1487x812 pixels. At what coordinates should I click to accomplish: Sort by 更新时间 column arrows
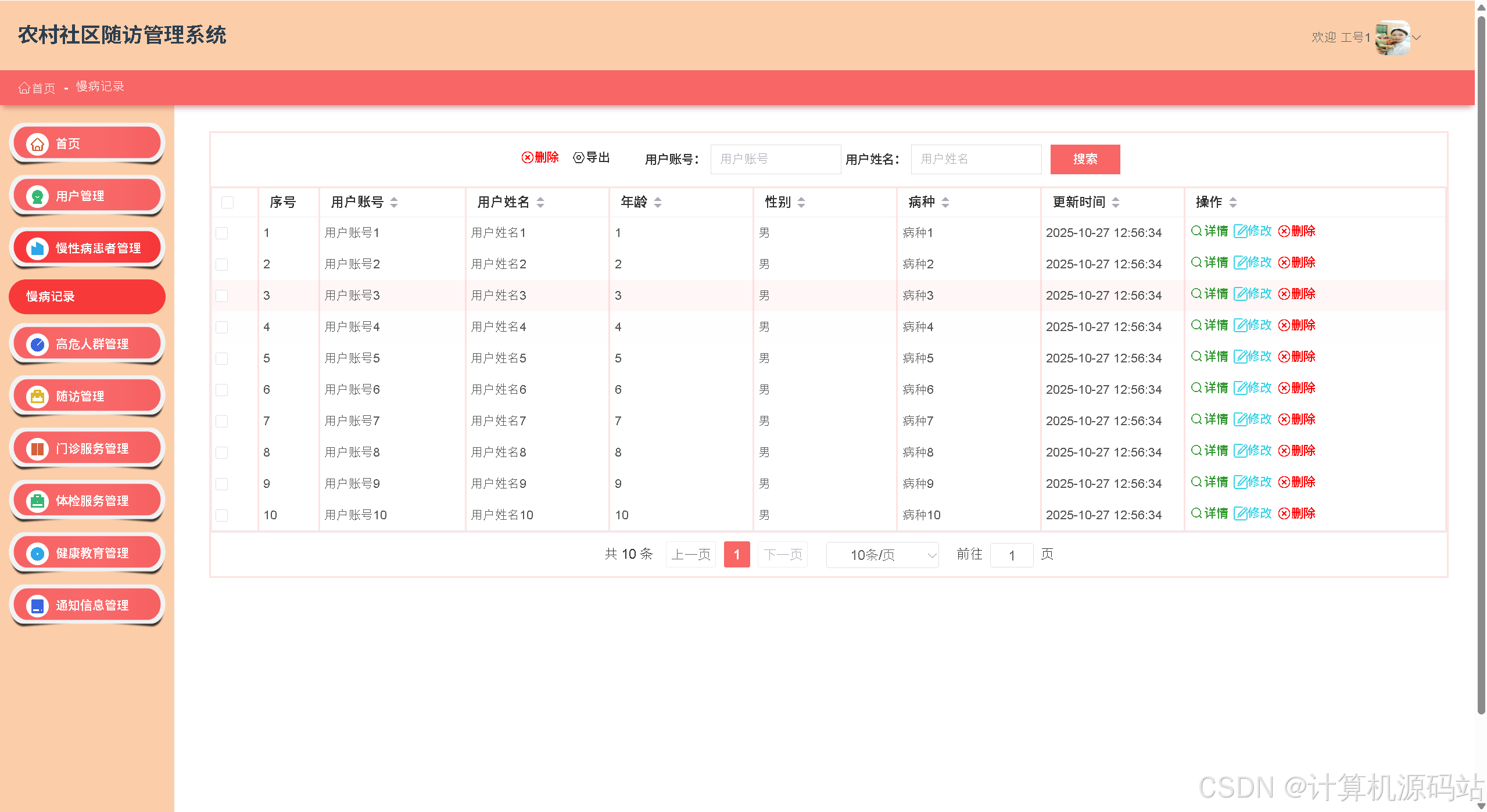click(x=1116, y=202)
